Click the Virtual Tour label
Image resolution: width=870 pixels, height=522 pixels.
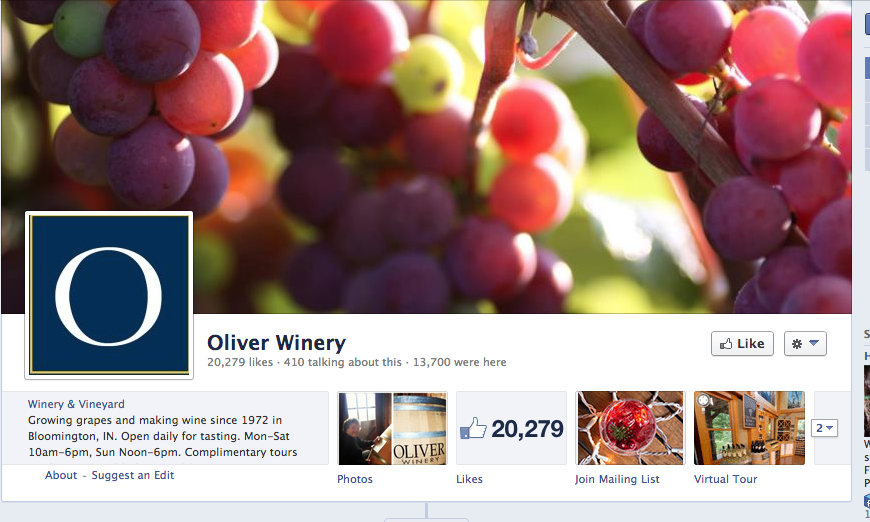pos(725,479)
